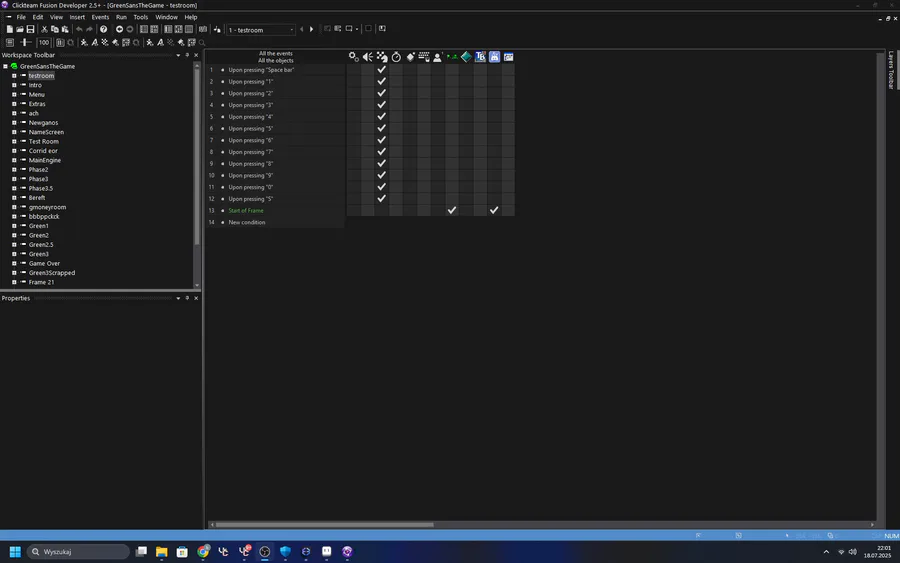Select the green sprite object column icon

point(452,57)
